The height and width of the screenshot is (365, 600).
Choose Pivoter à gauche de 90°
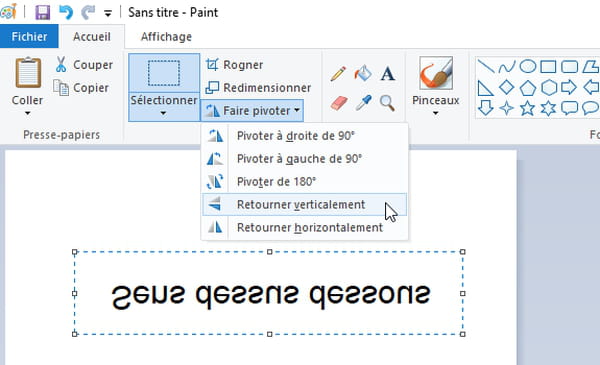click(305, 159)
